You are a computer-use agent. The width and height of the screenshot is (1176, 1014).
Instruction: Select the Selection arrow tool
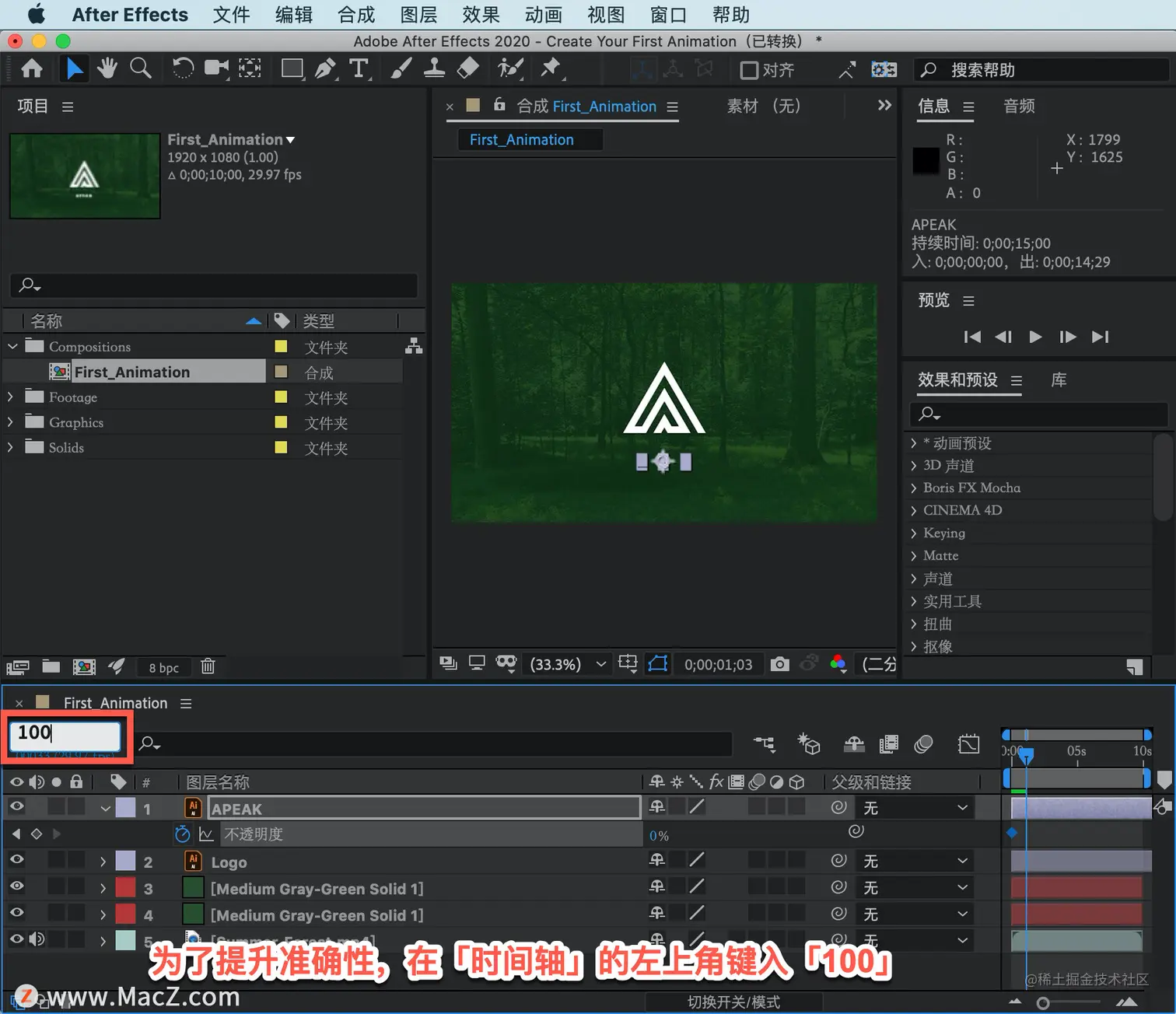[x=74, y=69]
